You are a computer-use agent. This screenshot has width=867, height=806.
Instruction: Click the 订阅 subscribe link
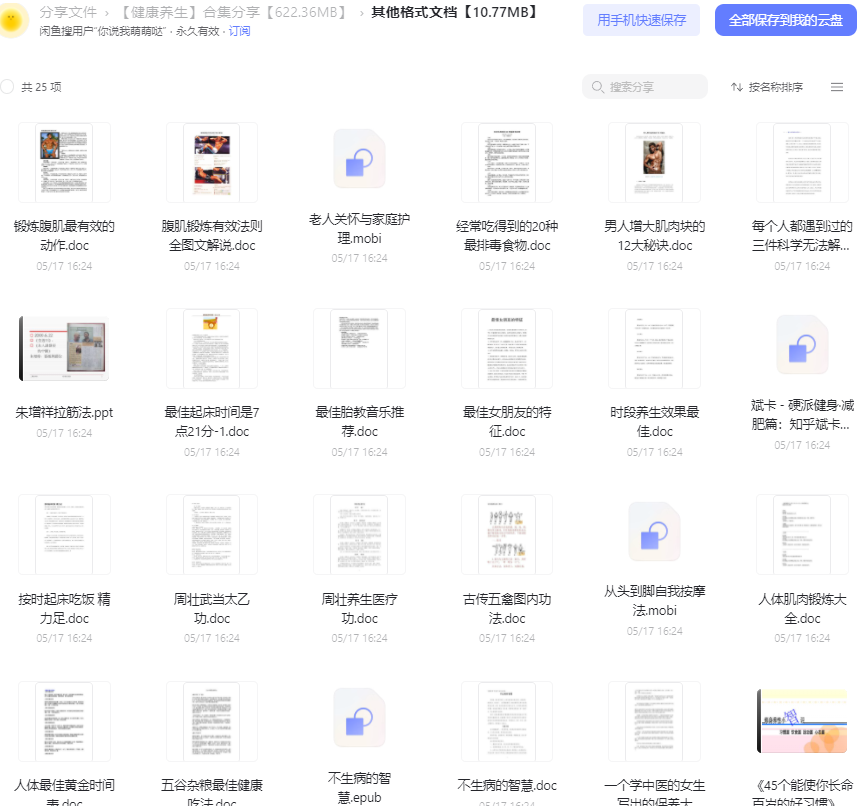(239, 32)
